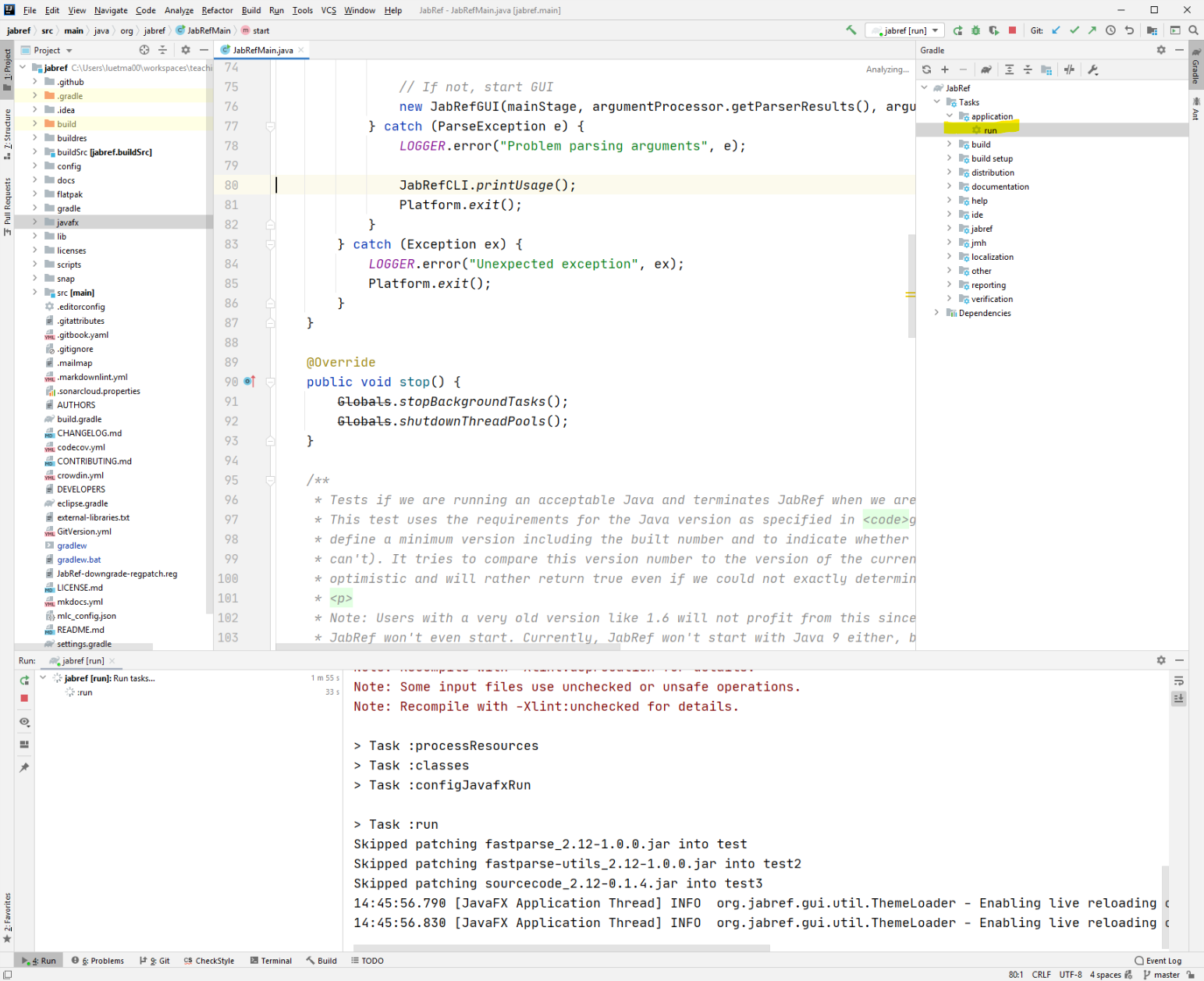
Task: Open Run Anything from the main toolbar
Action: click(x=1175, y=30)
